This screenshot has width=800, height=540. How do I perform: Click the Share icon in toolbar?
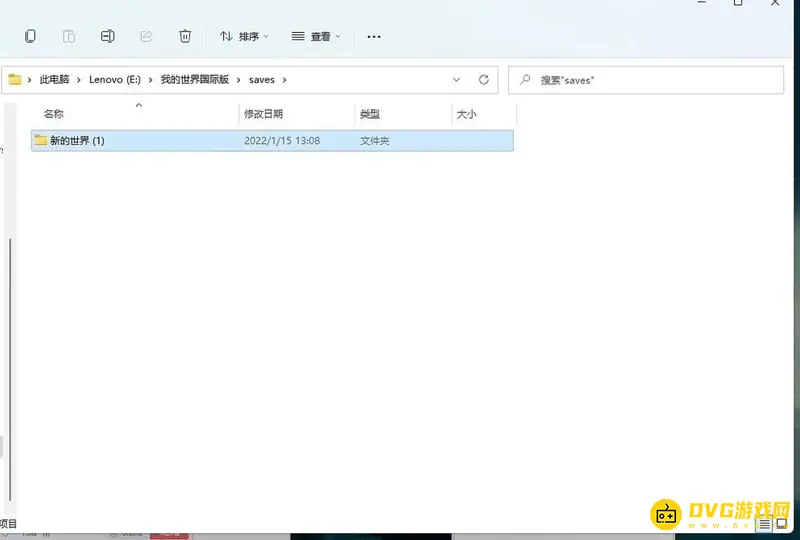tap(146, 36)
